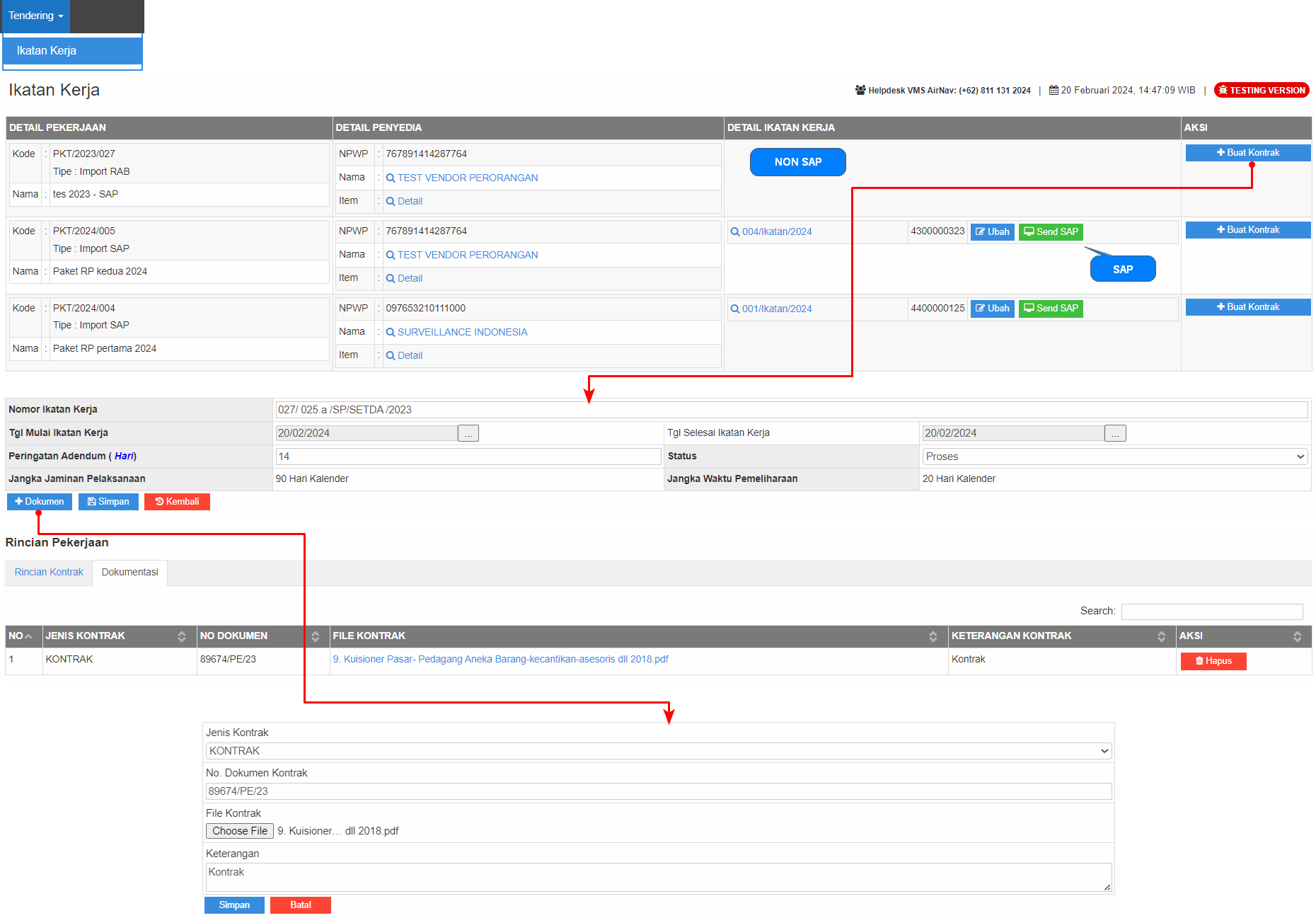Screen dimensions: 1316x918
Task: Click Buat Kontrak for PKT/2023/027
Action: pyautogui.click(x=1247, y=153)
